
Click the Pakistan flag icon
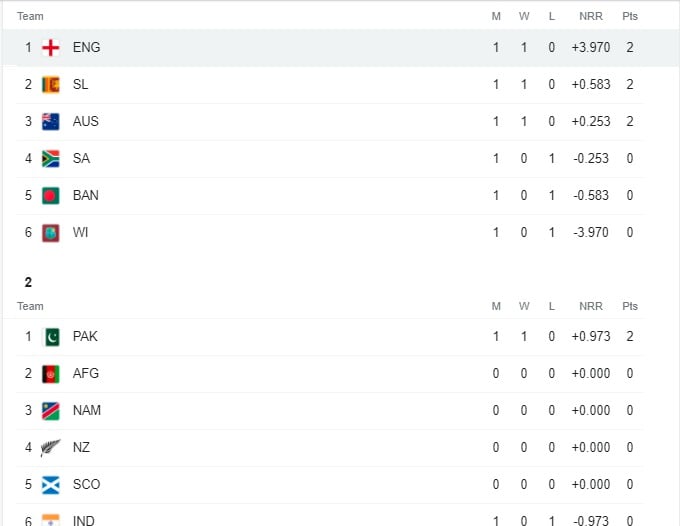(x=51, y=337)
